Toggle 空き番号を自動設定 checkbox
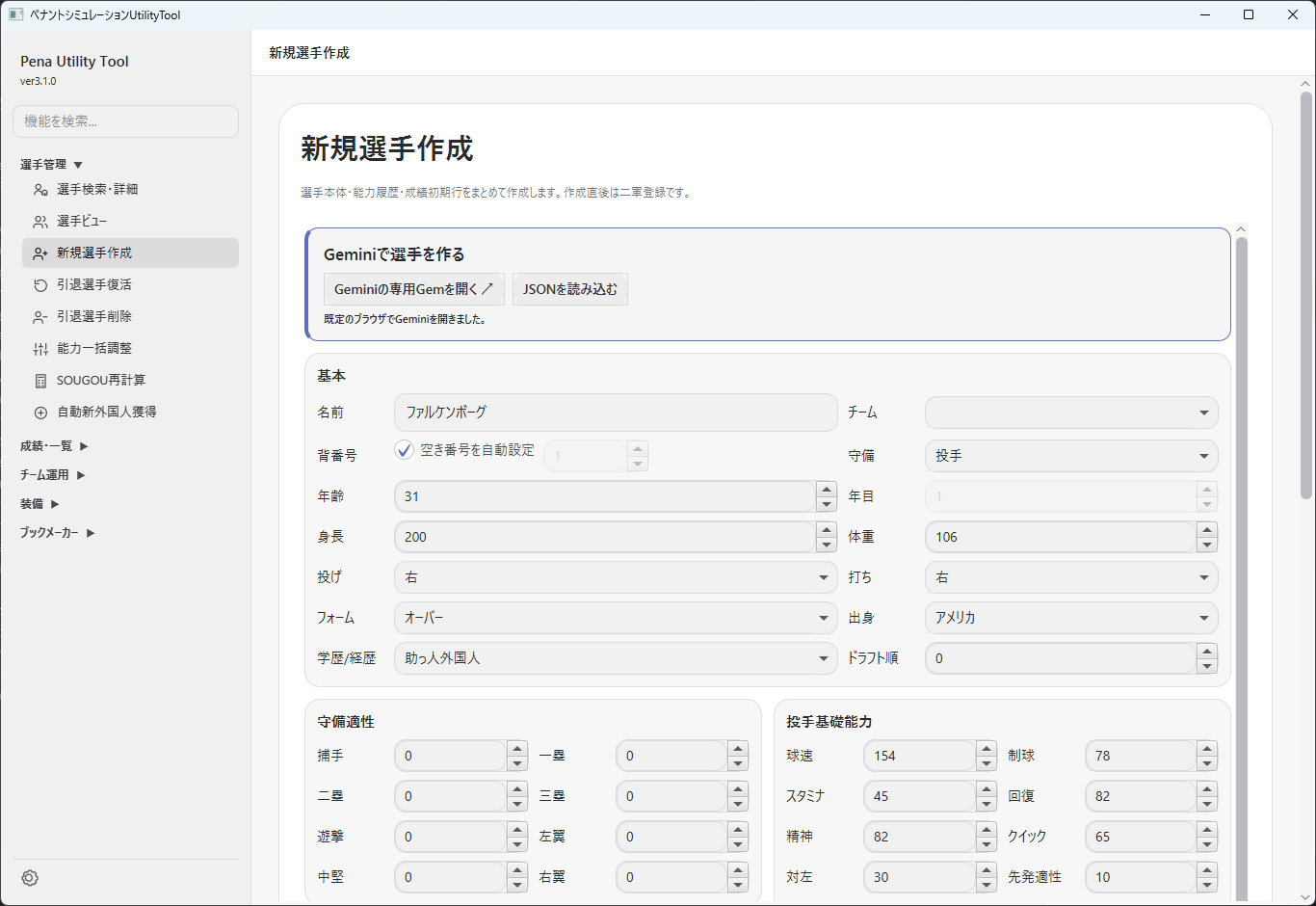Viewport: 1316px width, 906px height. 405,450
